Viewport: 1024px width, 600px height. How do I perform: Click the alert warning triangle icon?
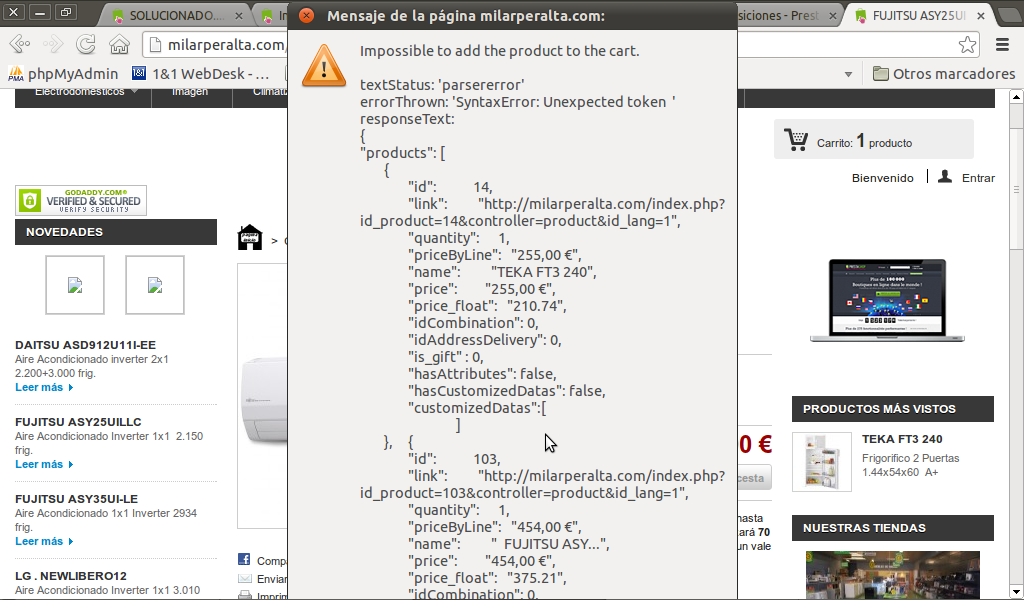click(x=324, y=66)
